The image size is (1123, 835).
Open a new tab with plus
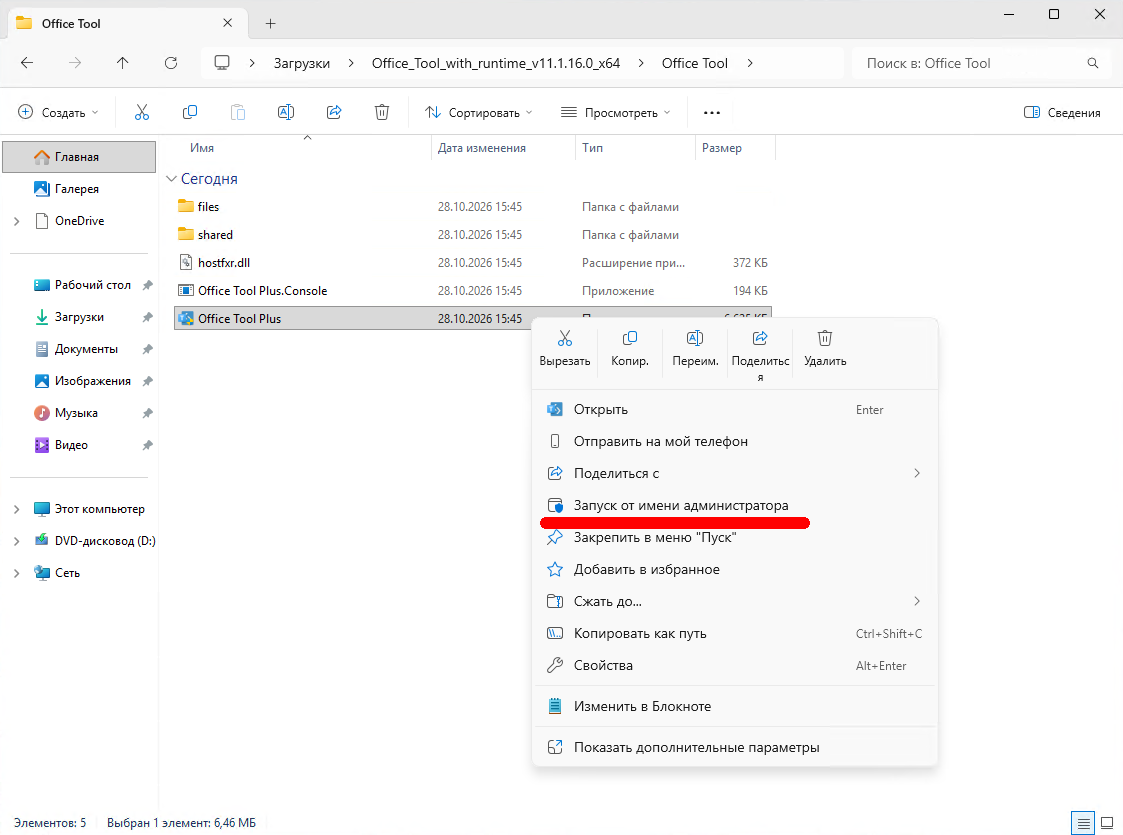point(270,24)
